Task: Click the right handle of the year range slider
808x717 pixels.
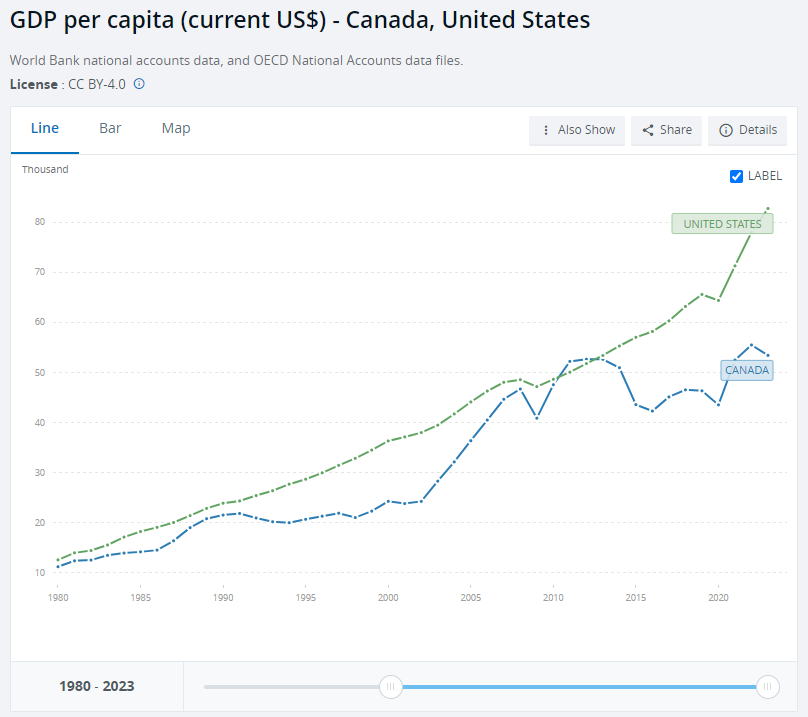Action: tap(768, 687)
